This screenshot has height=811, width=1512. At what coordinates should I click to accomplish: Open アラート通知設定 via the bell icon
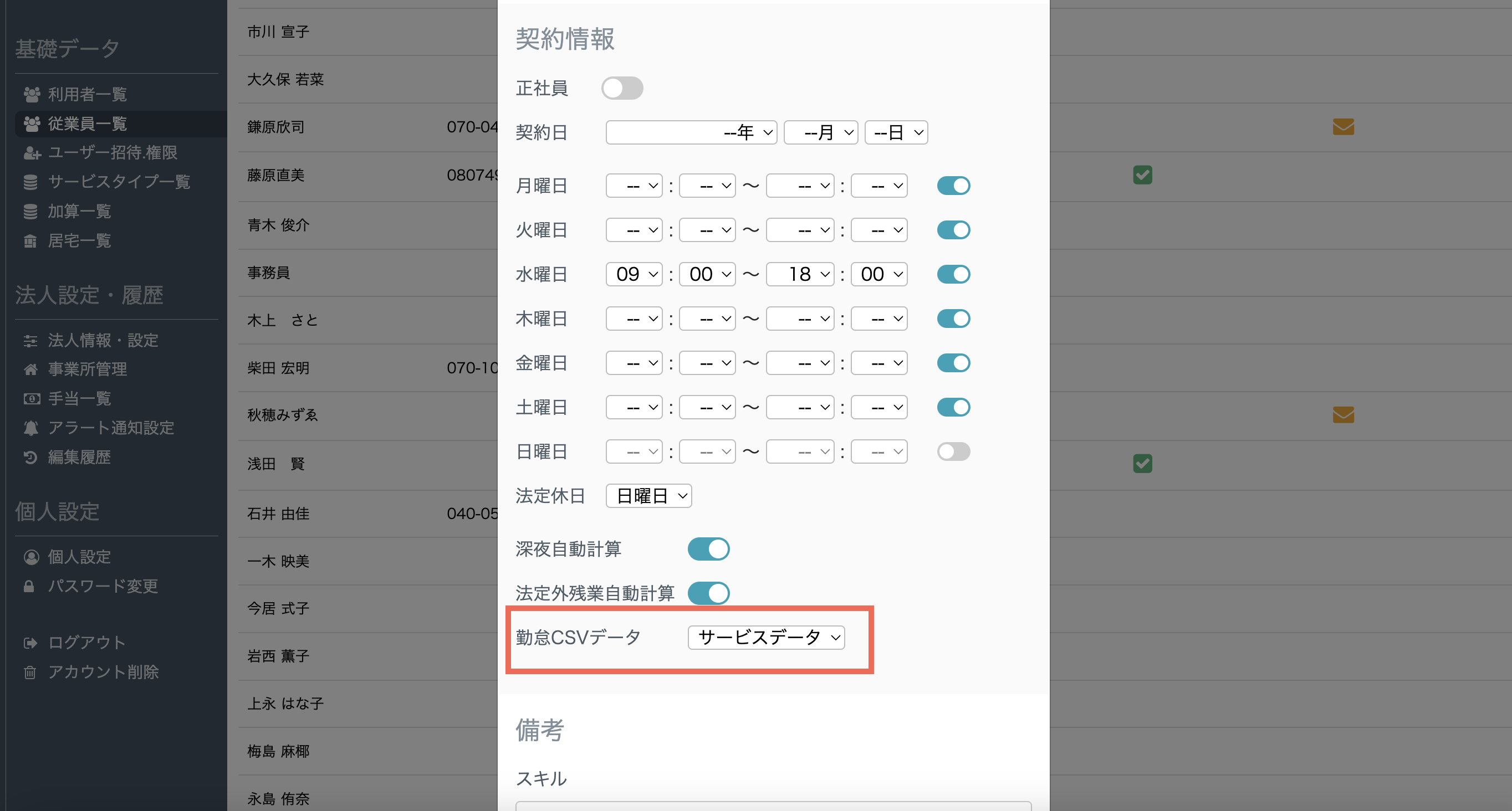[x=31, y=428]
